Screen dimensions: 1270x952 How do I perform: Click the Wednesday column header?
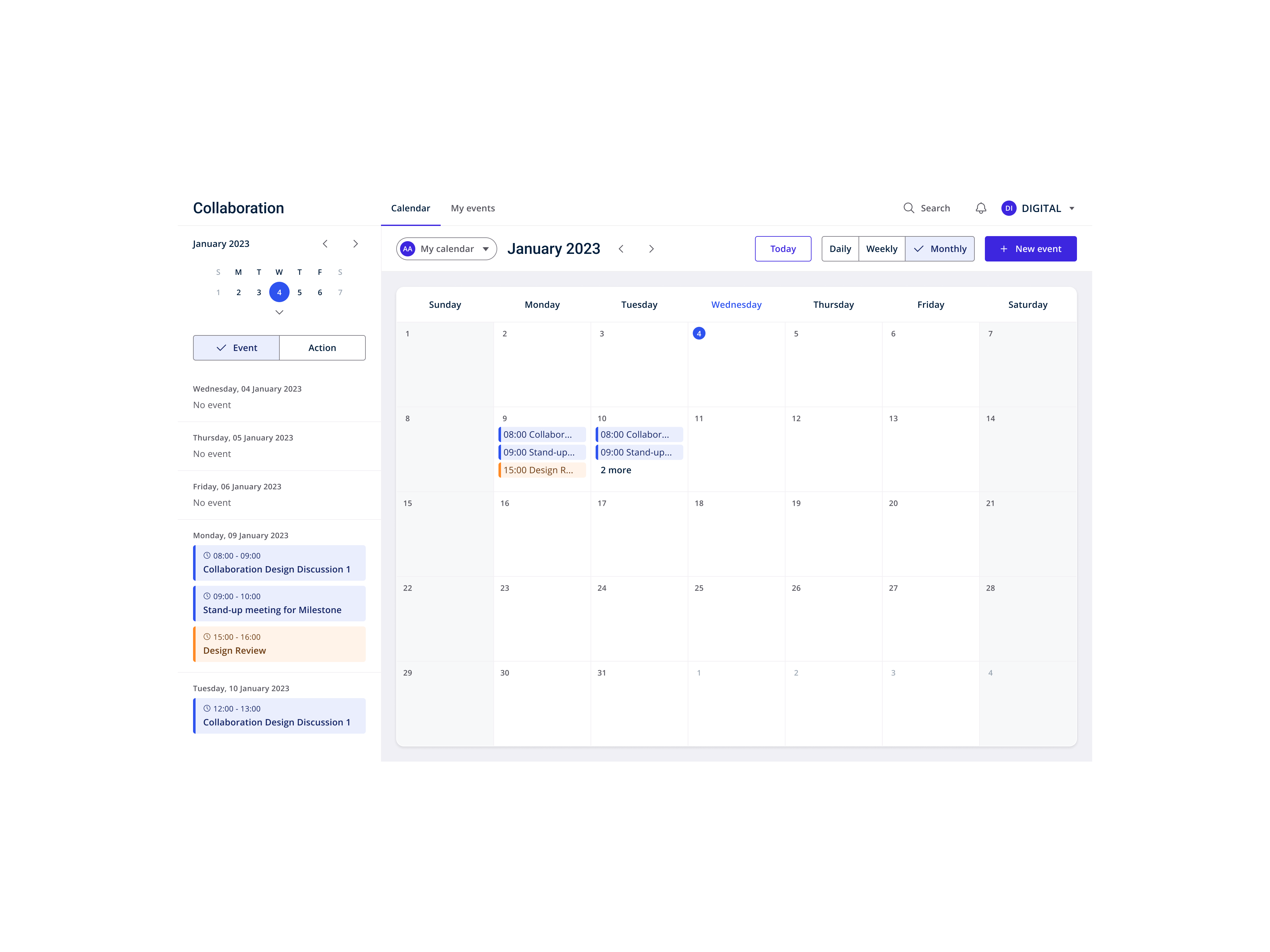[x=736, y=305]
